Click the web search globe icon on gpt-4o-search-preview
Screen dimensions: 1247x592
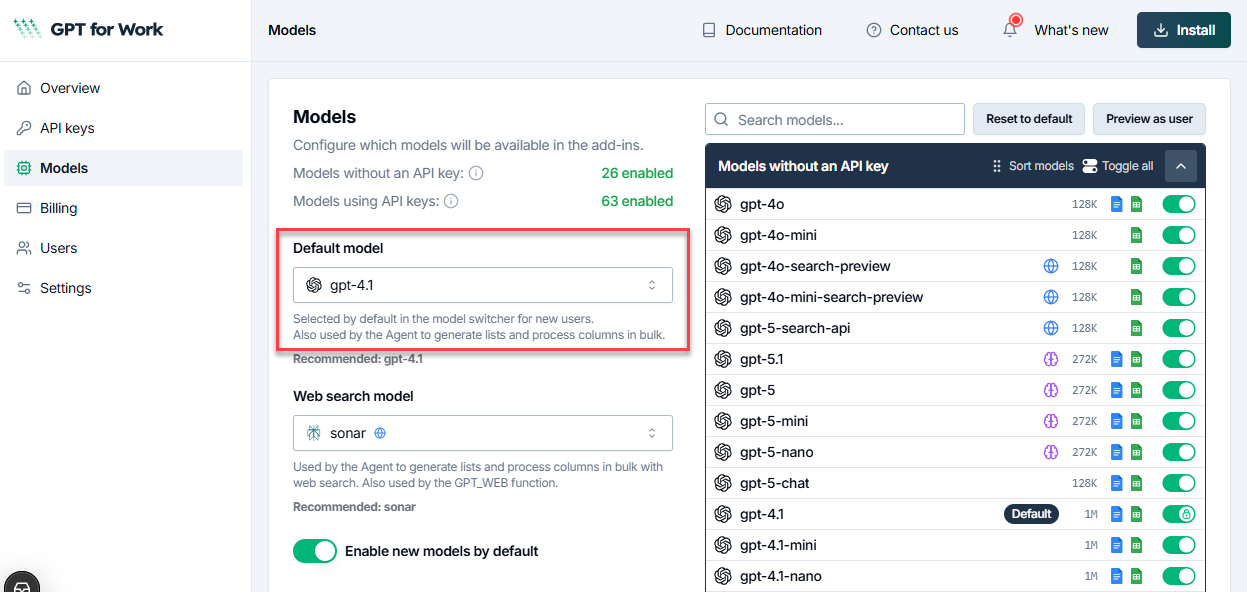1051,266
